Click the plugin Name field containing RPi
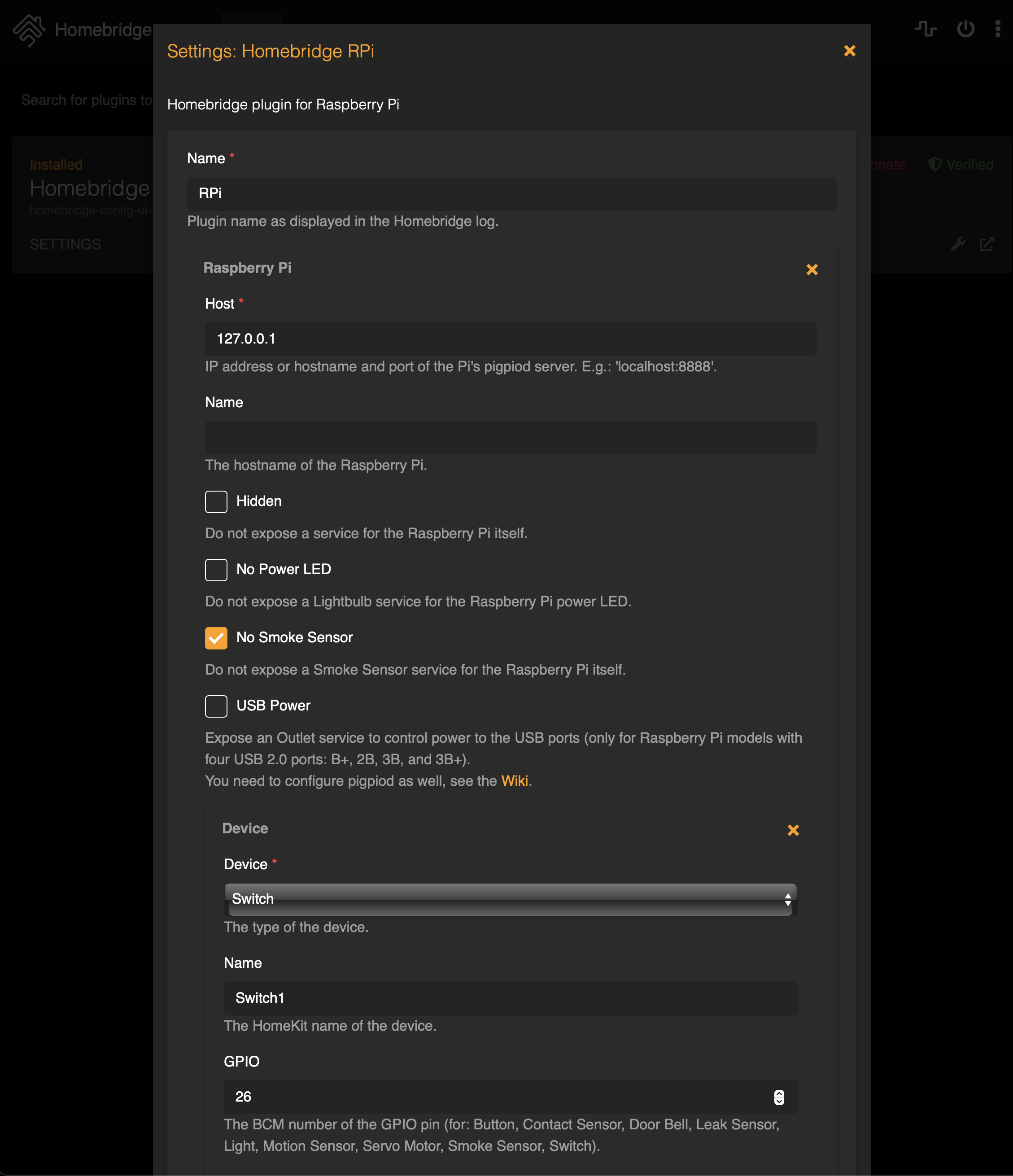The width and height of the screenshot is (1013, 1176). 511,194
